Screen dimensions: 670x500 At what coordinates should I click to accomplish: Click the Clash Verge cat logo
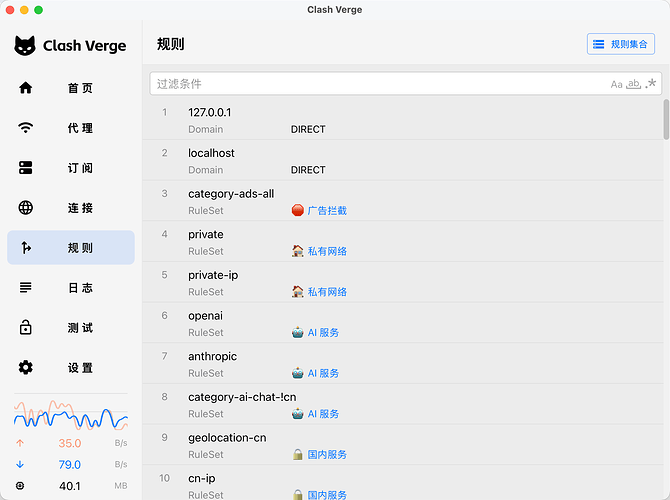(25, 46)
